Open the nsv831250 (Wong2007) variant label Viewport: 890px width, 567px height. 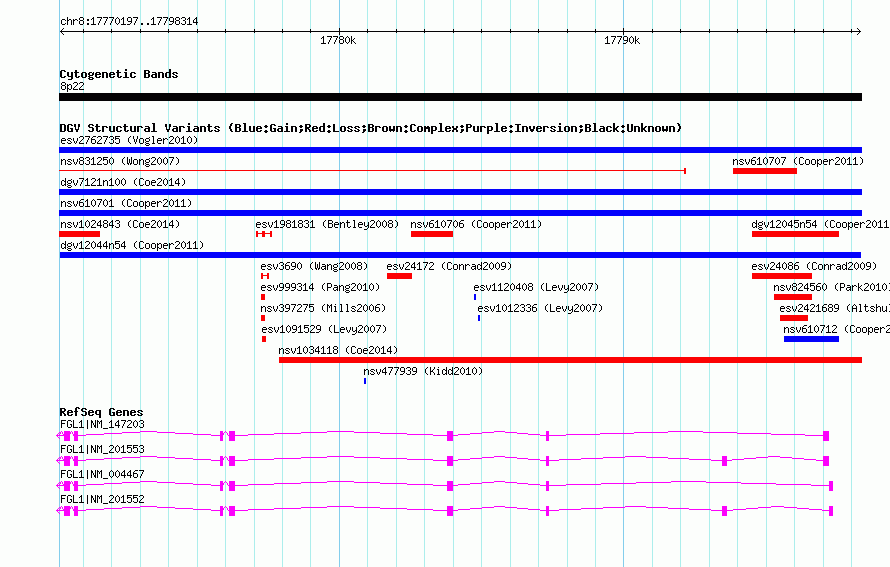120,161
